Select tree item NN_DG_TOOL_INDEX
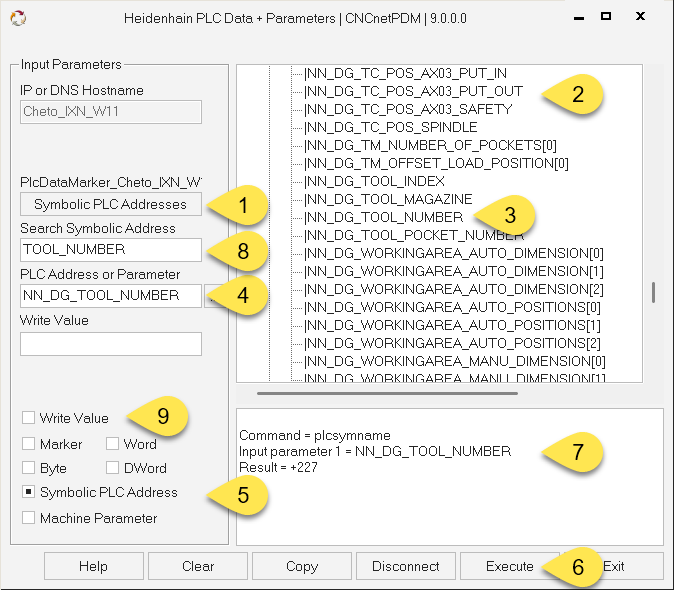 coord(374,181)
